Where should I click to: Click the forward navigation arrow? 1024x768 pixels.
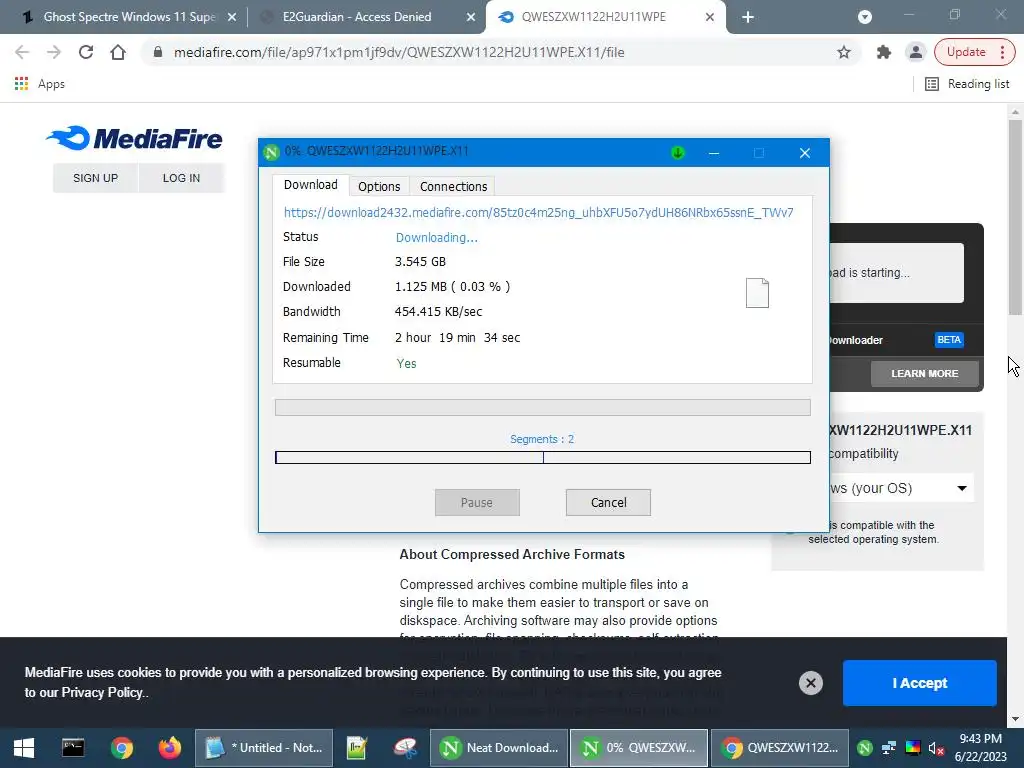click(x=54, y=52)
